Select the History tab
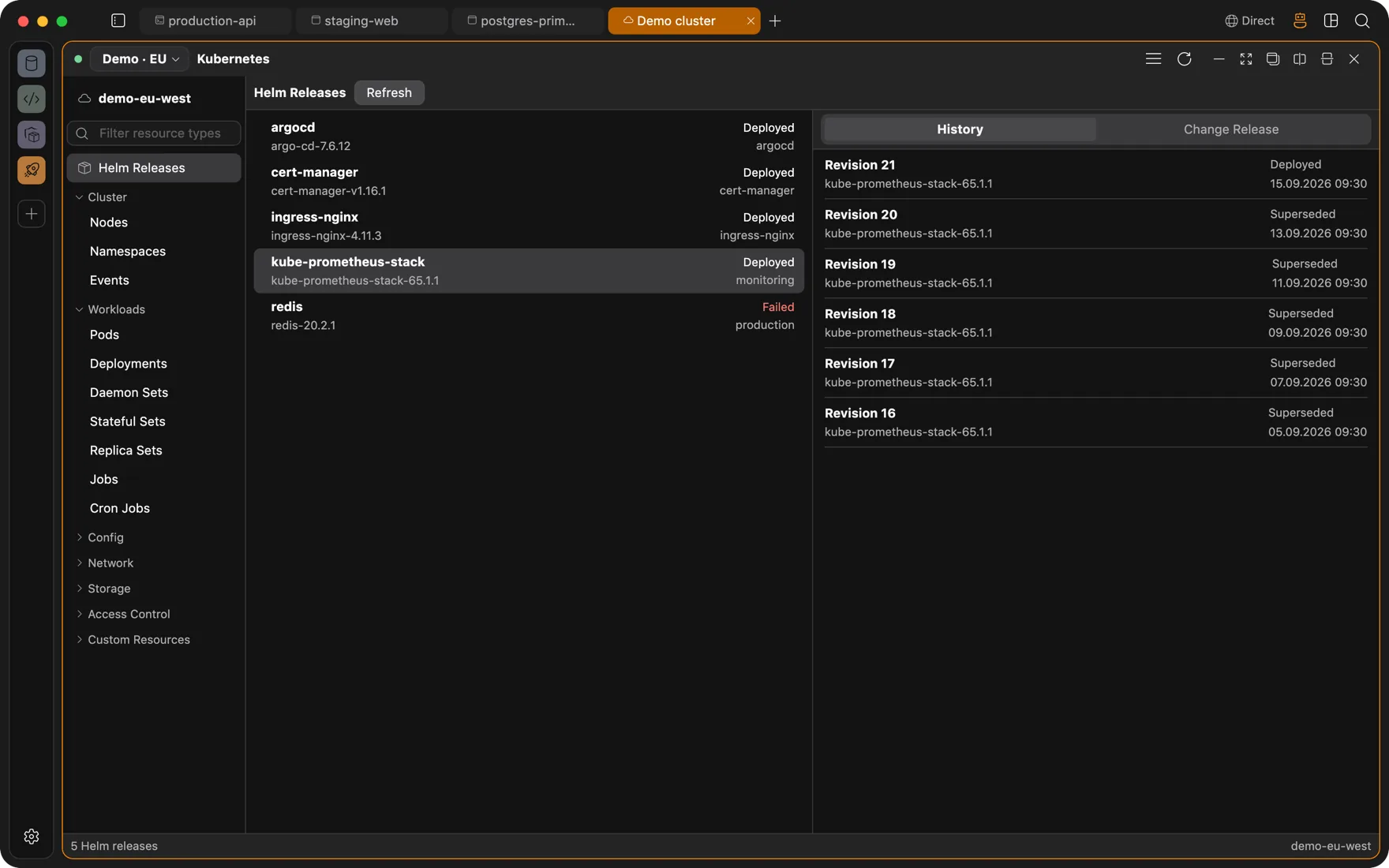The height and width of the screenshot is (868, 1389). 960,129
